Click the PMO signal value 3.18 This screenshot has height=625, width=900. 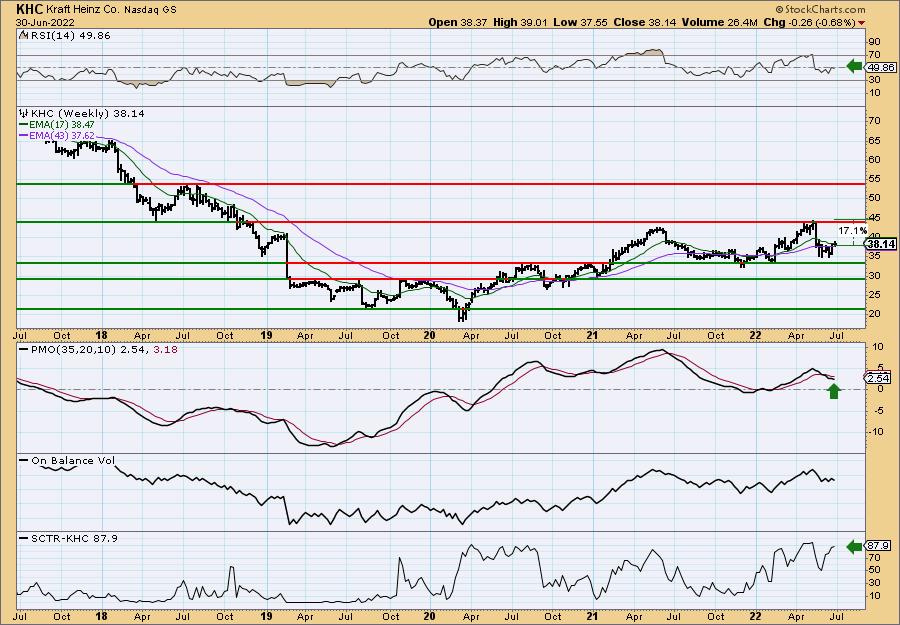coord(165,349)
